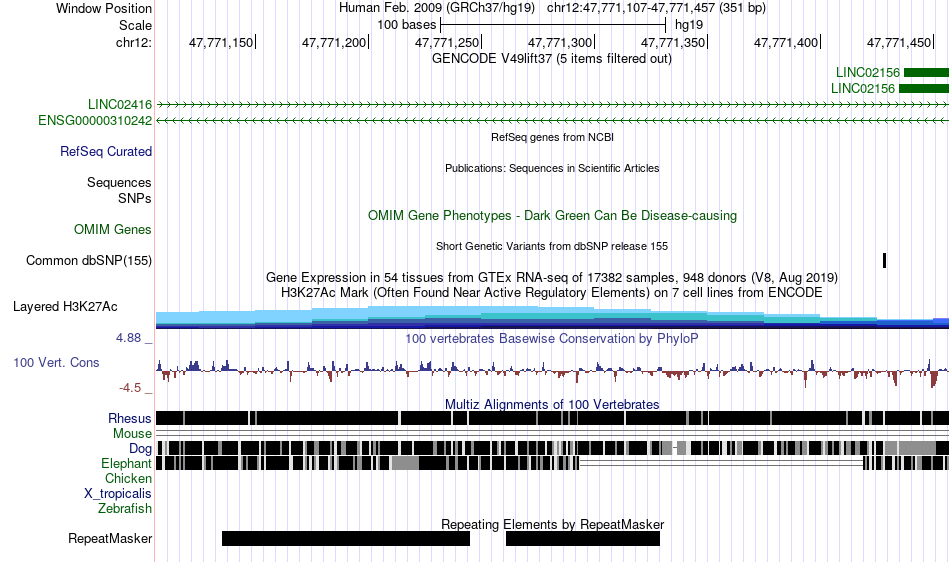
Task: Click the H3K27Ac layered signal graph
Action: (x=552, y=317)
